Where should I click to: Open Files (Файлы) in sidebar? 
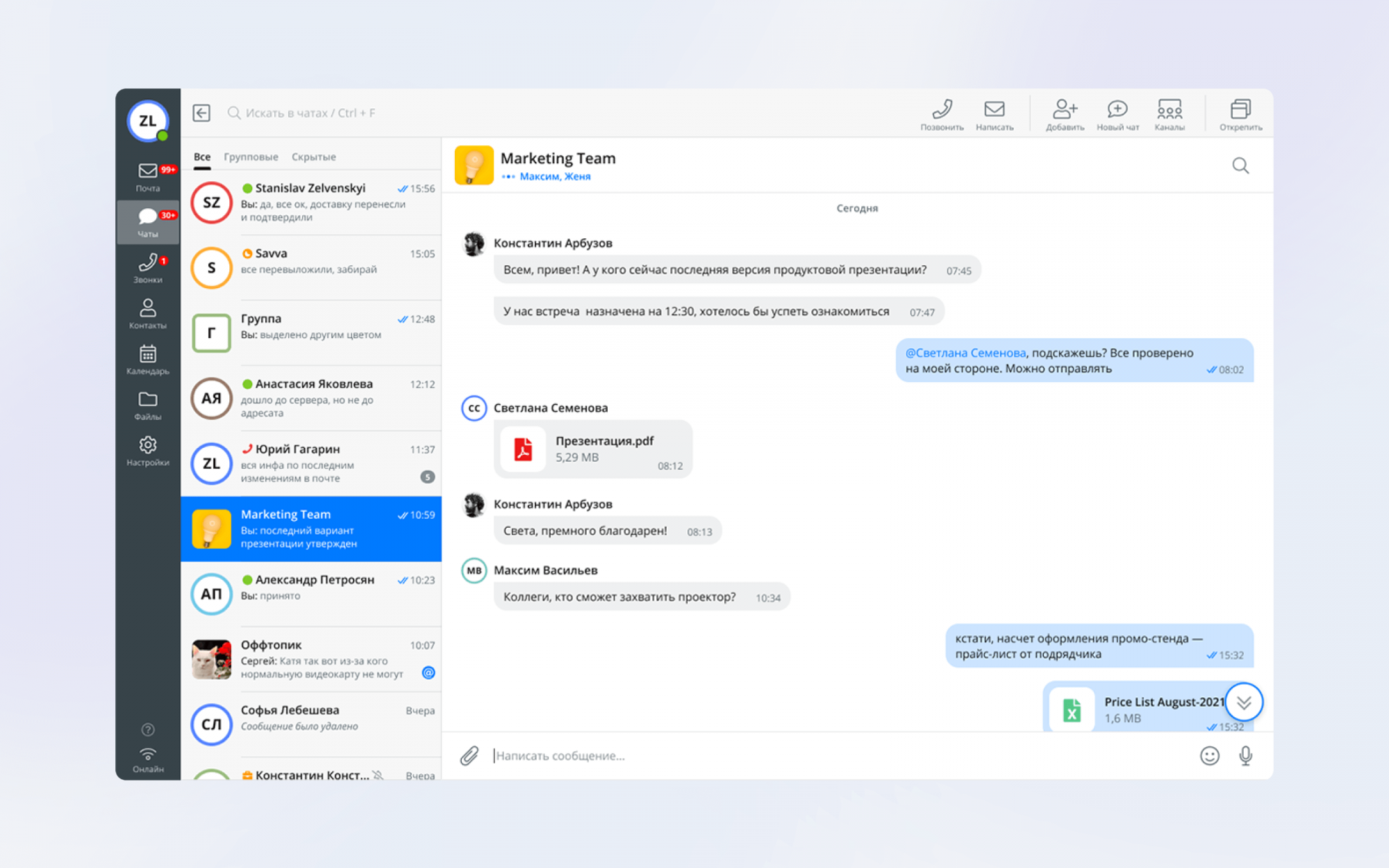click(x=148, y=405)
